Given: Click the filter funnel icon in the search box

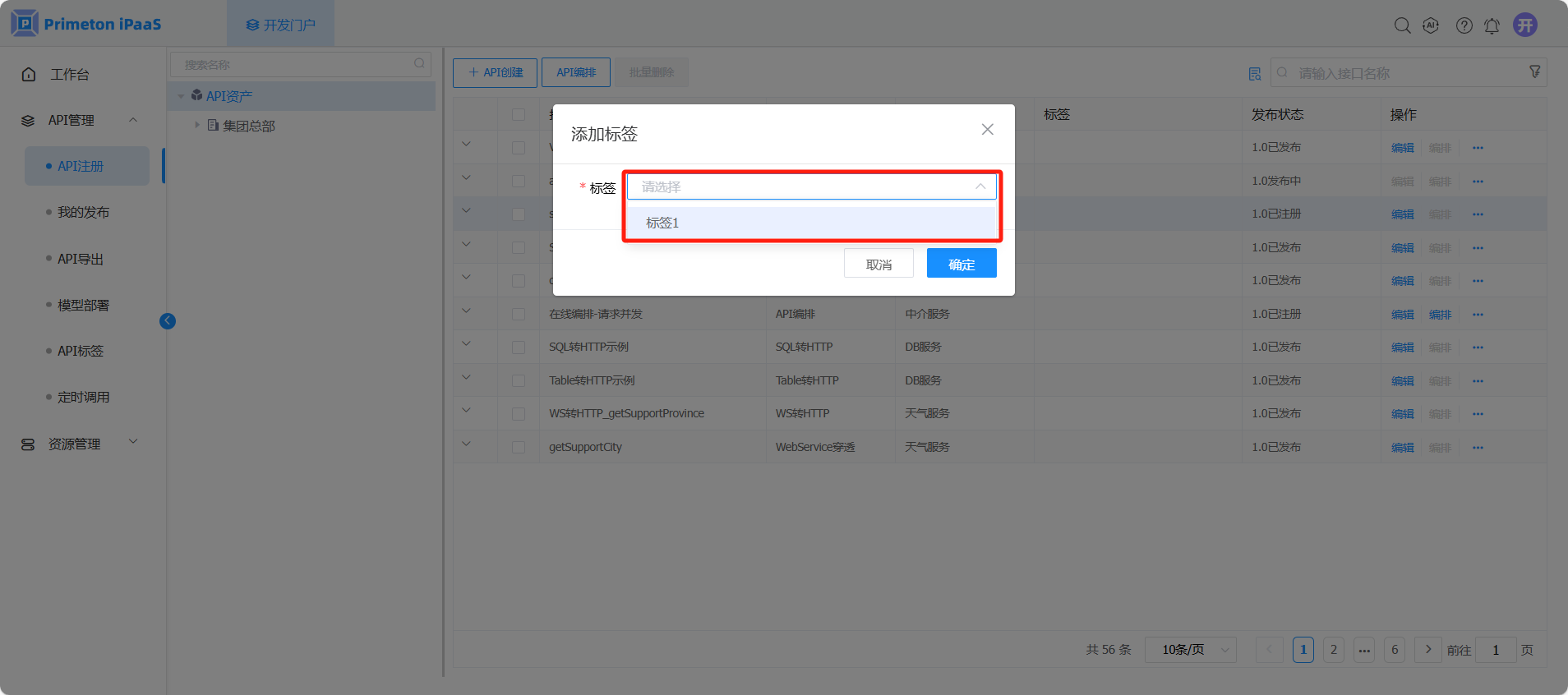Looking at the screenshot, I should (x=1534, y=72).
